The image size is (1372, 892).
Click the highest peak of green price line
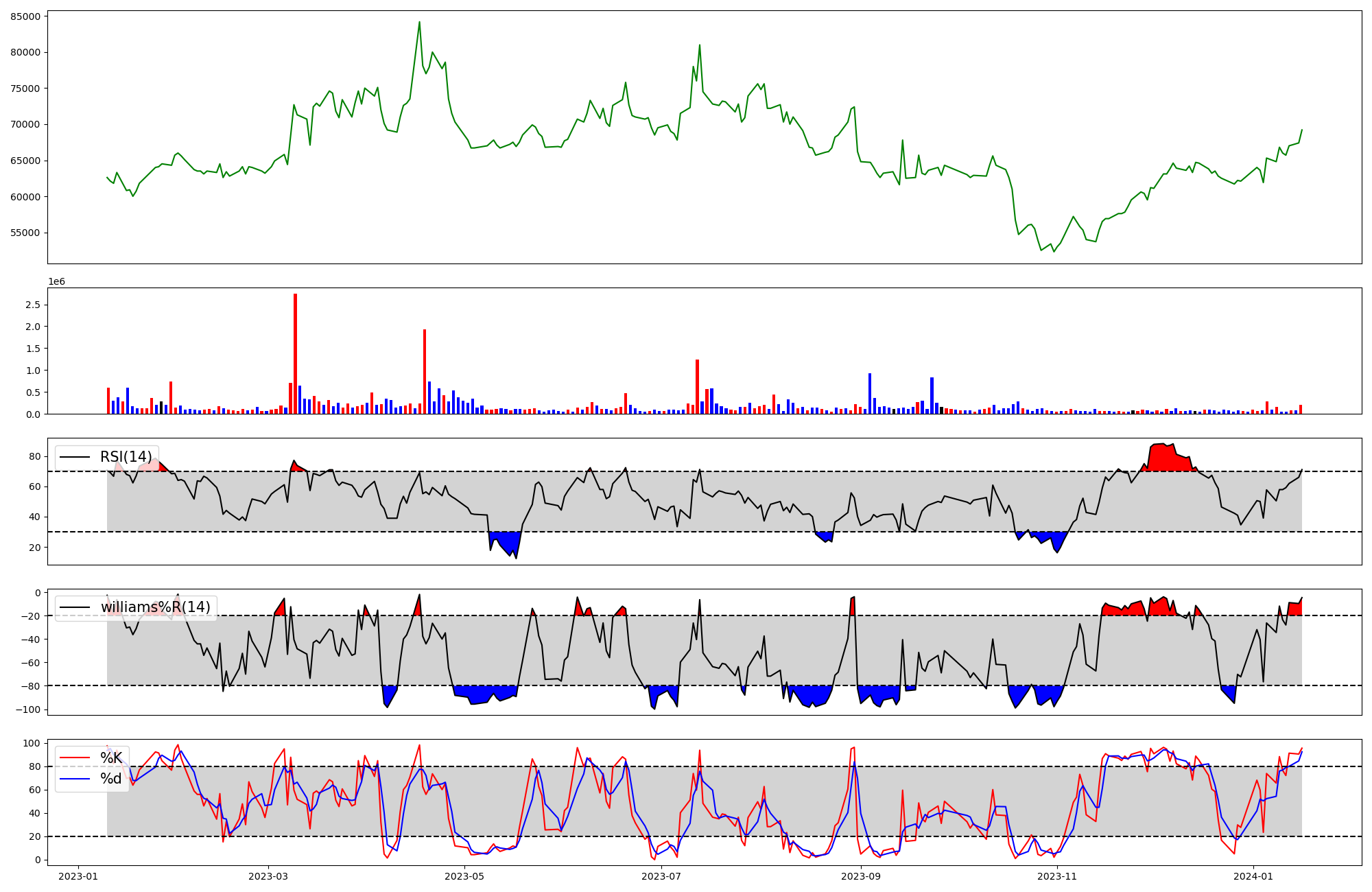[x=419, y=23]
